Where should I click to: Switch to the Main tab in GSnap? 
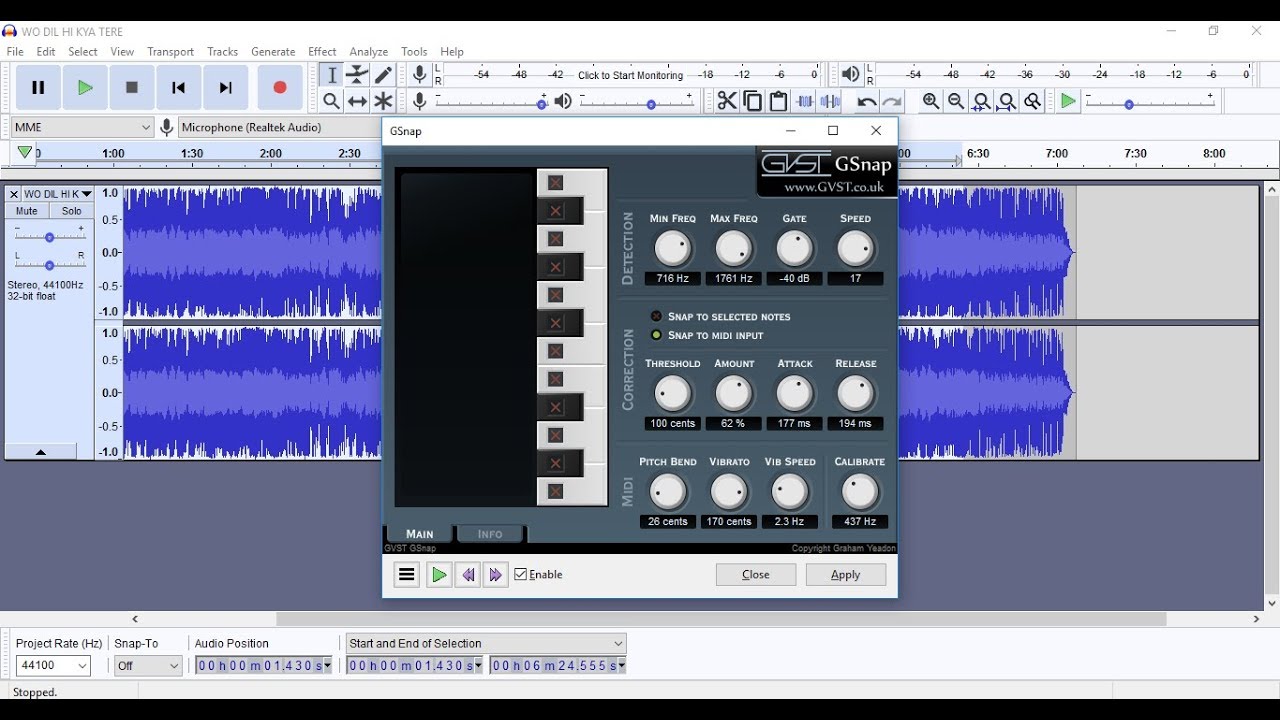coord(419,534)
